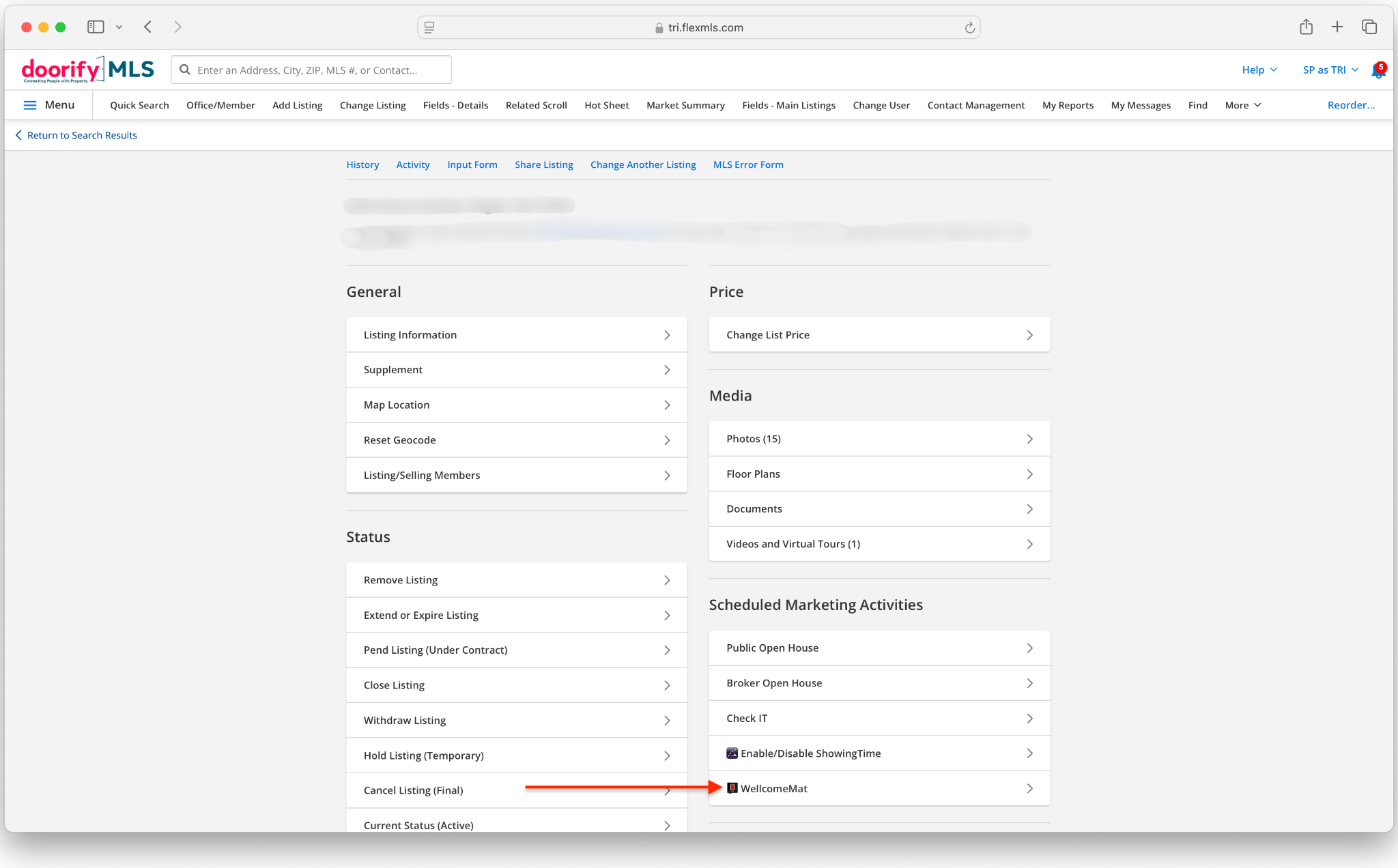The image size is (1398, 868).
Task: Click Change Another Listing link
Action: coord(643,164)
